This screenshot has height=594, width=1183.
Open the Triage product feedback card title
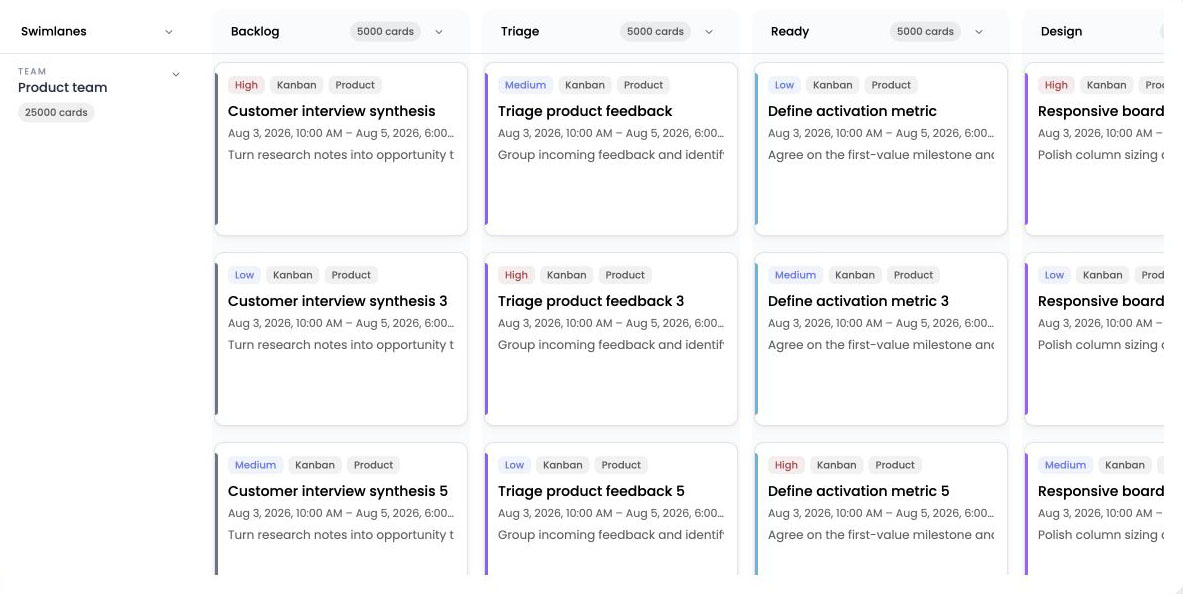coord(585,111)
